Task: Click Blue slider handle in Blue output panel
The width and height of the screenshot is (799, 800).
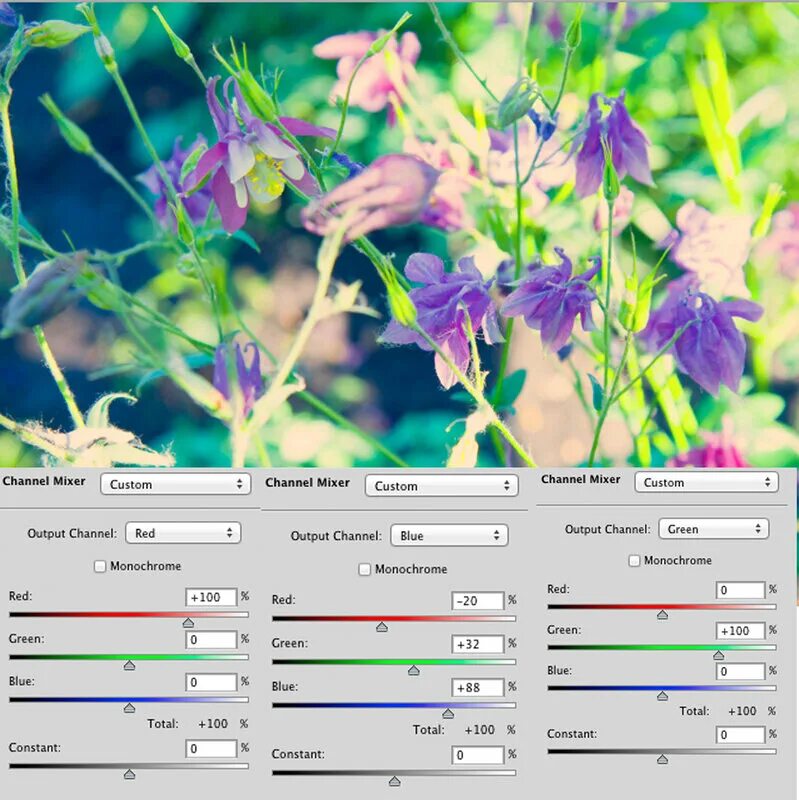Action: click(x=448, y=714)
